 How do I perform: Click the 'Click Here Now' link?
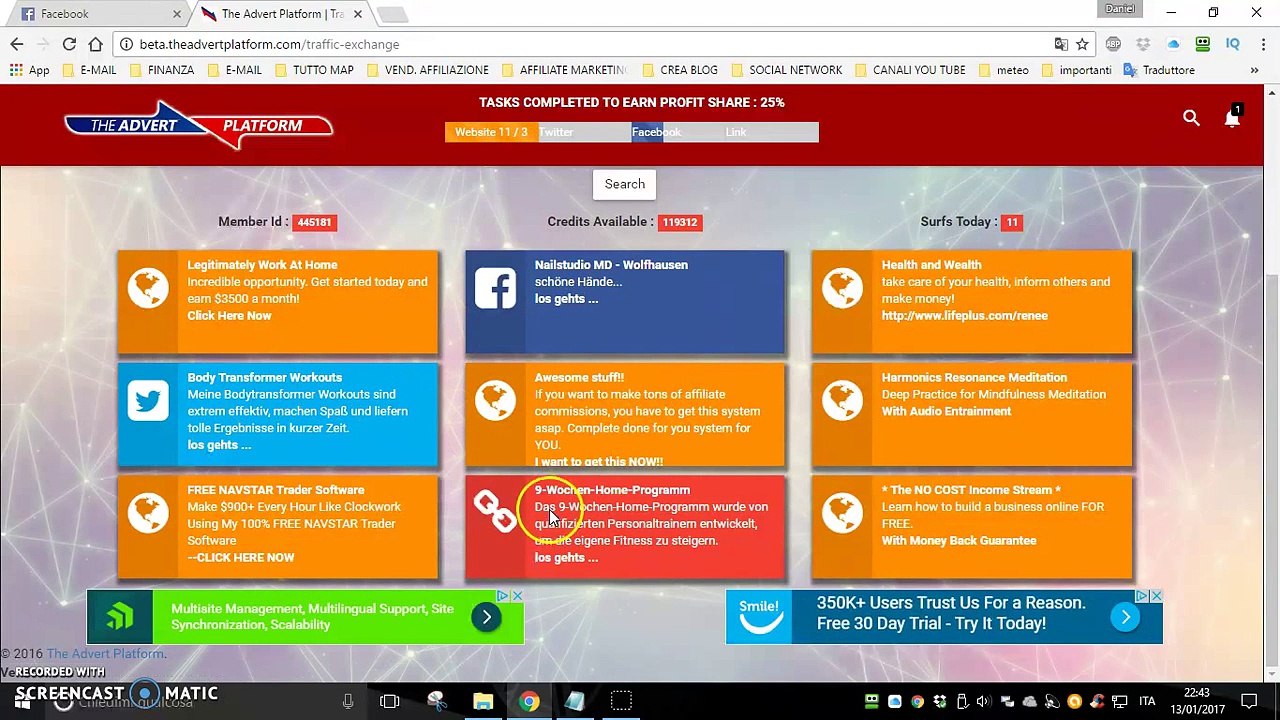pyautogui.click(x=229, y=316)
